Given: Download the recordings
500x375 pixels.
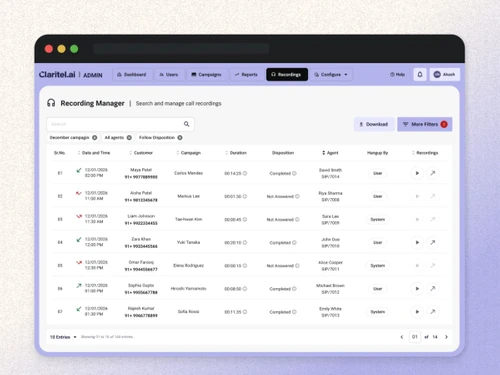Looking at the screenshot, I should [x=374, y=124].
